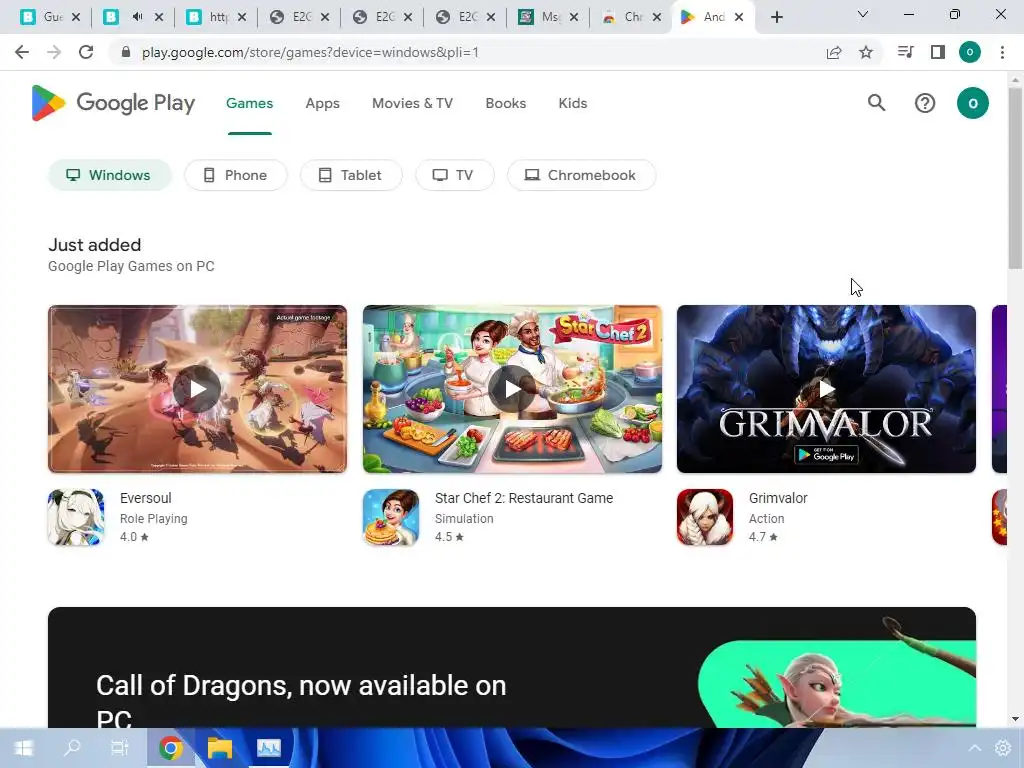Reload the page

pos(86,52)
